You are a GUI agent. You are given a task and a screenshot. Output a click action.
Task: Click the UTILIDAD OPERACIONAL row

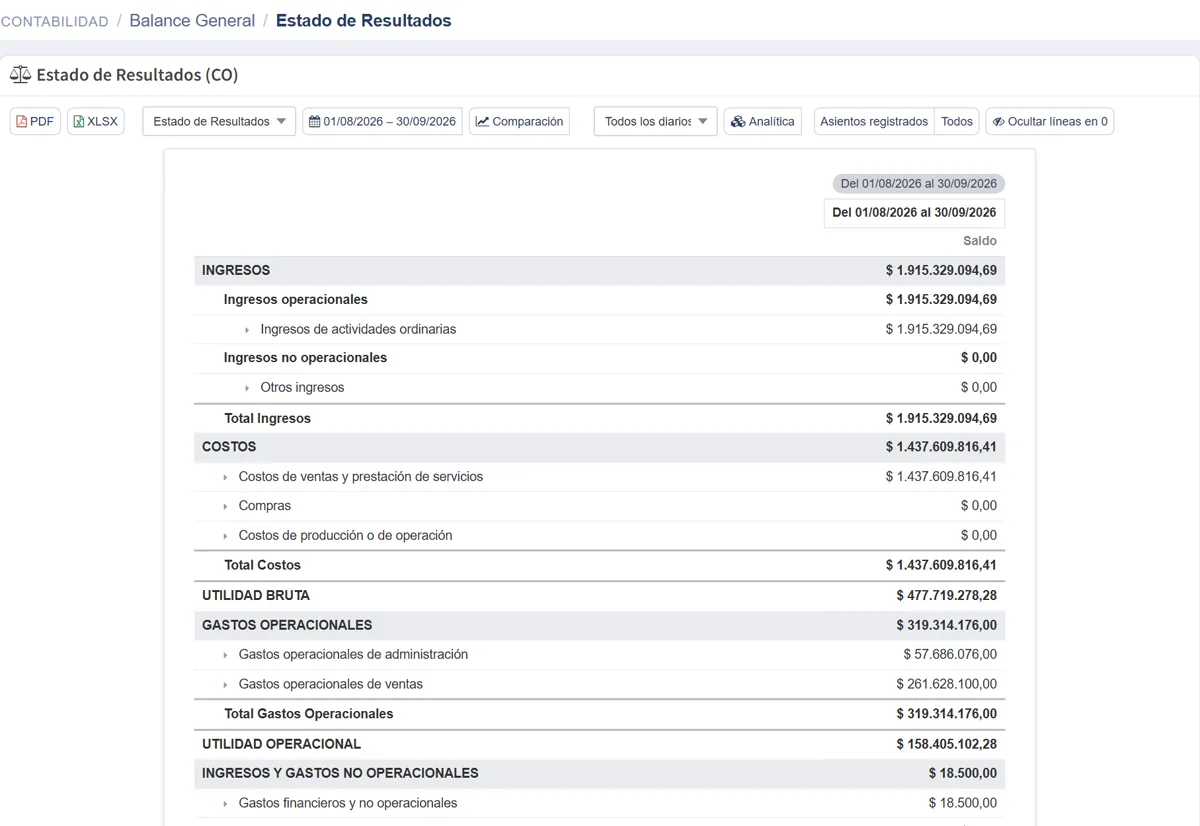599,744
